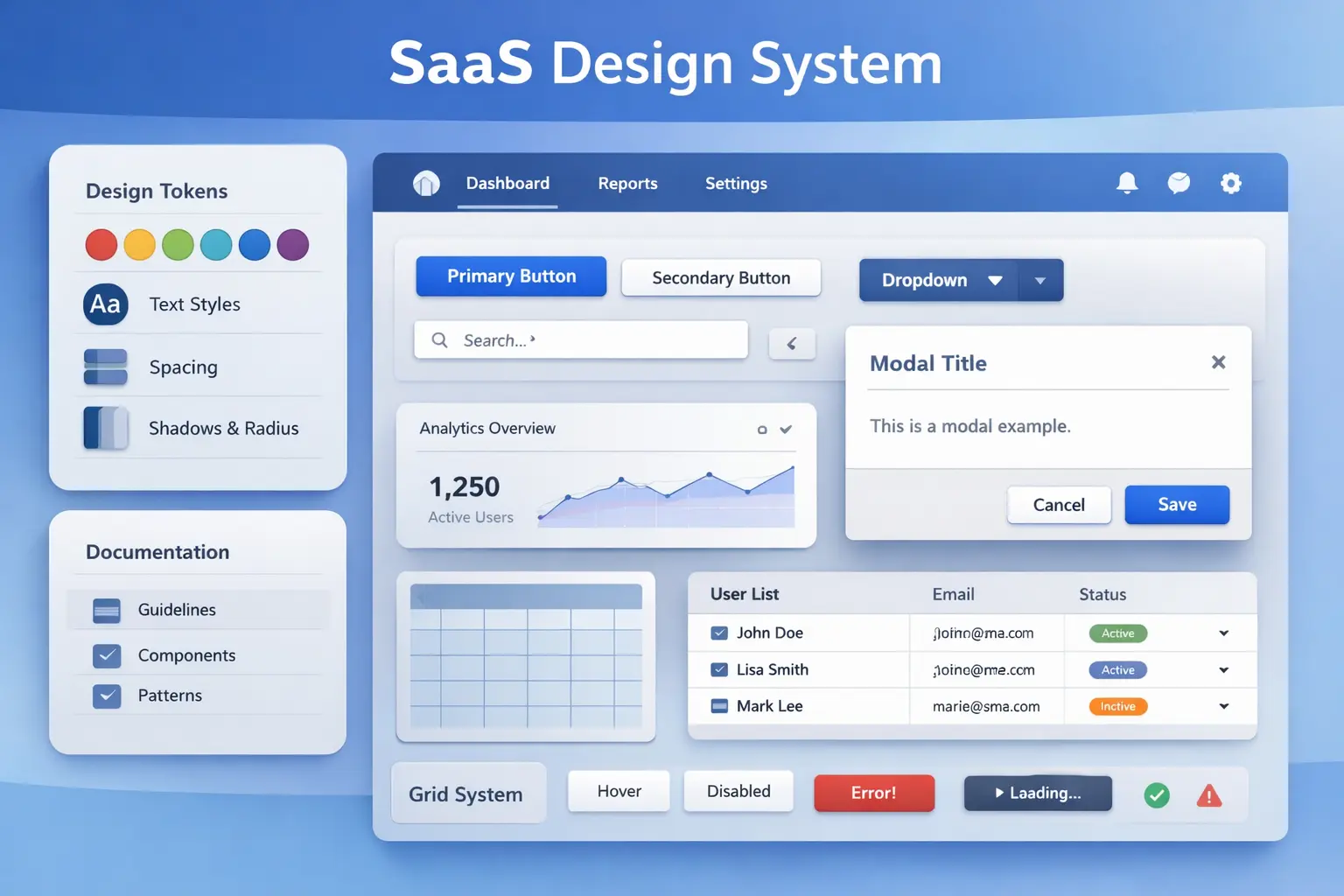
Task: Open the Text Styles 'Aa' icon
Action: pos(105,304)
